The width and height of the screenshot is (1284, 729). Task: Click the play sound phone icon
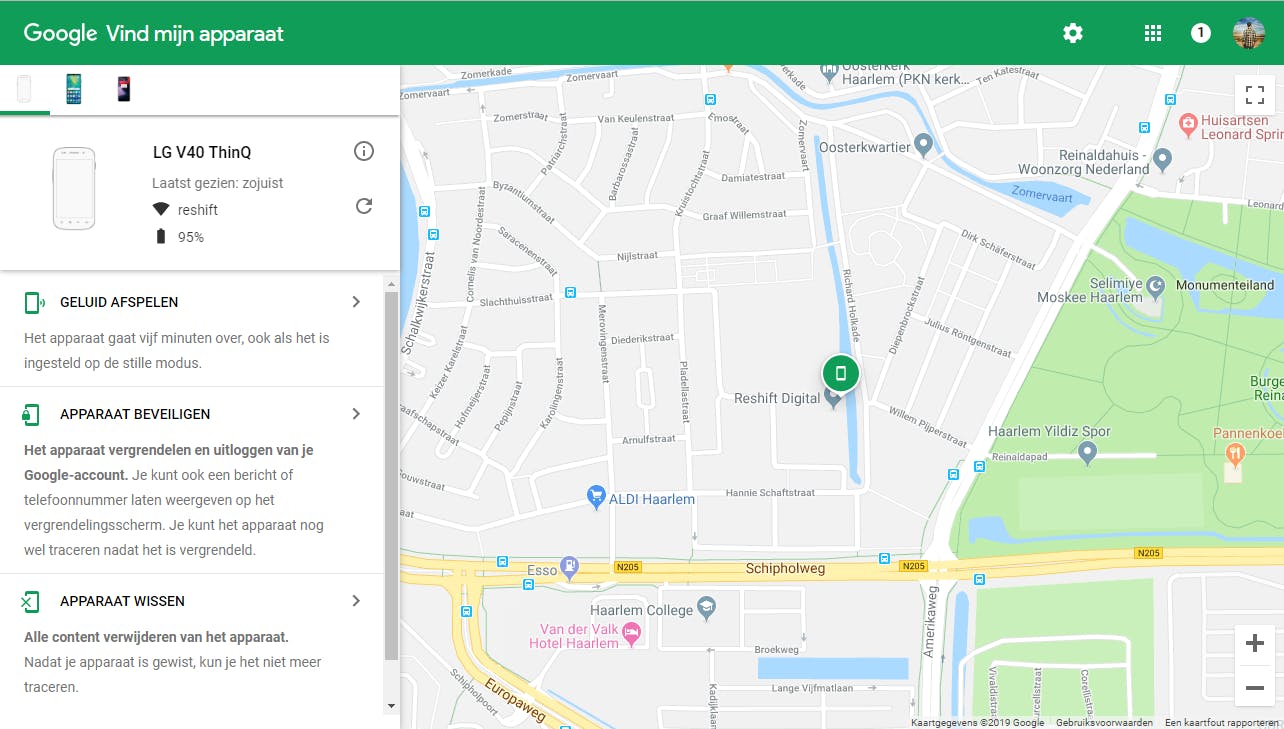(x=34, y=302)
